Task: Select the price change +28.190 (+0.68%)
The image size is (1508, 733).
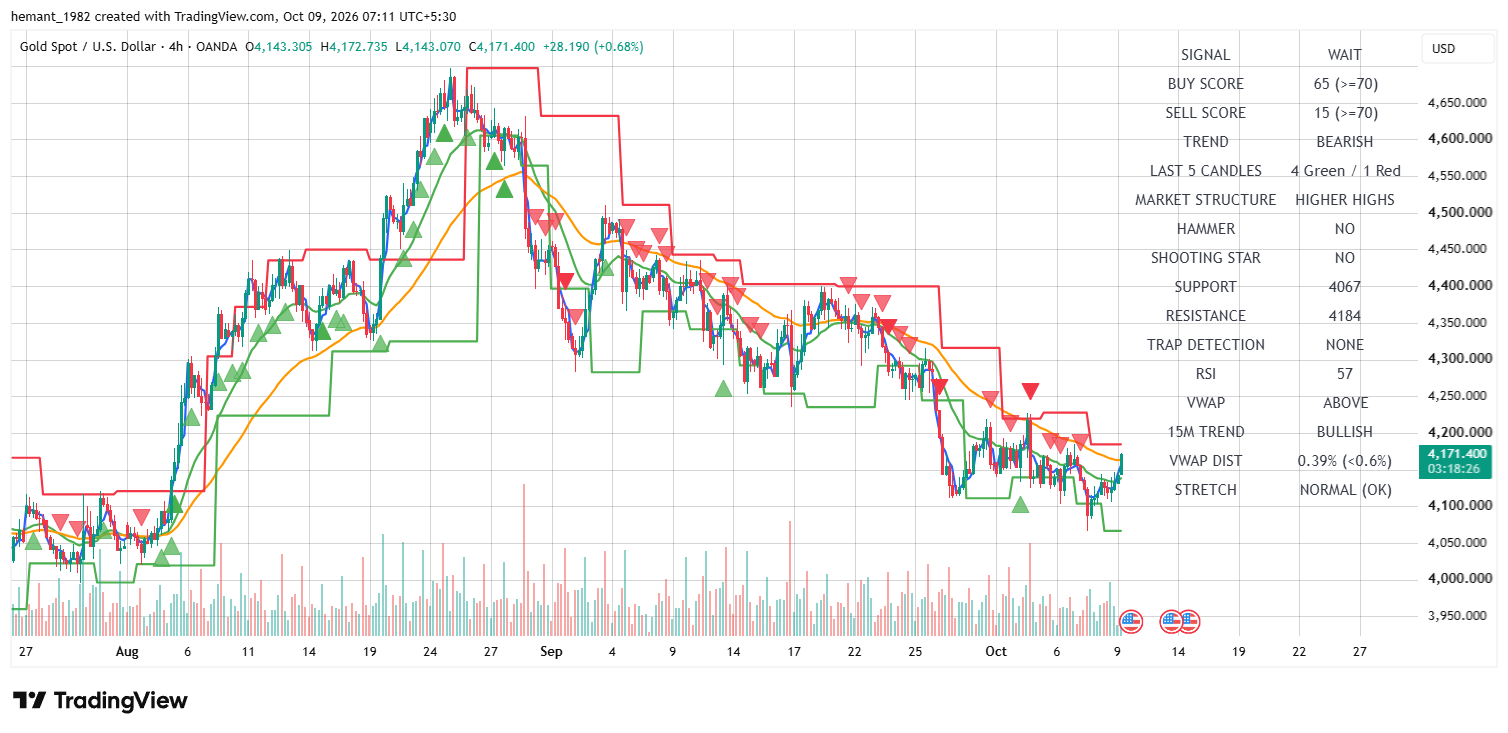Action: 592,47
